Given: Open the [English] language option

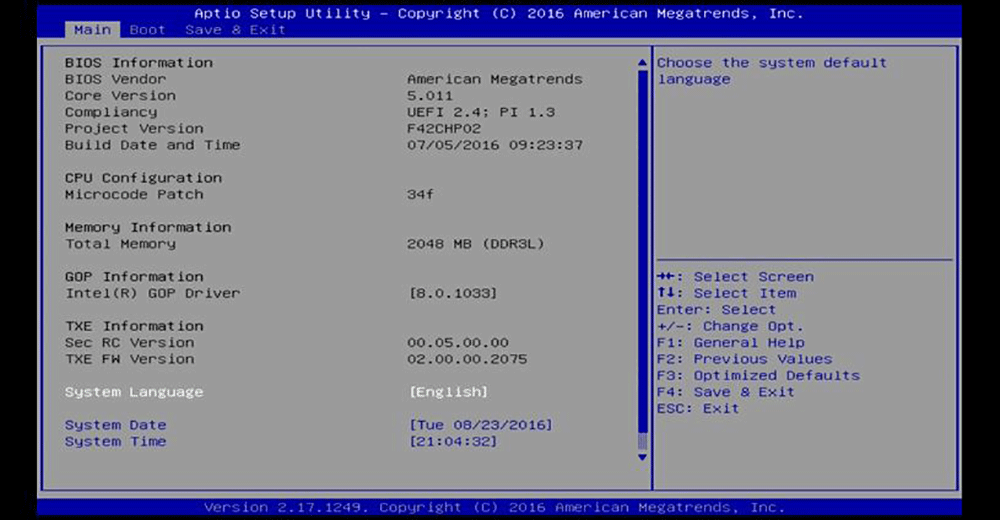Looking at the screenshot, I should pyautogui.click(x=449, y=392).
